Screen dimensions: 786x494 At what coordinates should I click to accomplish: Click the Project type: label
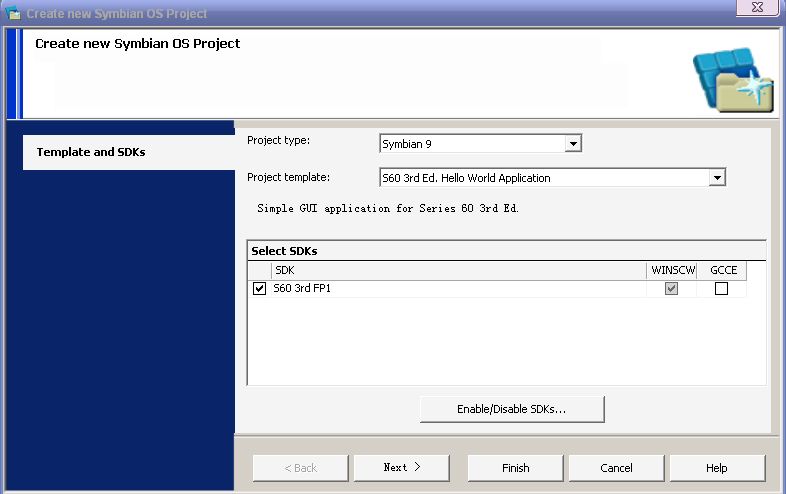[x=278, y=140]
